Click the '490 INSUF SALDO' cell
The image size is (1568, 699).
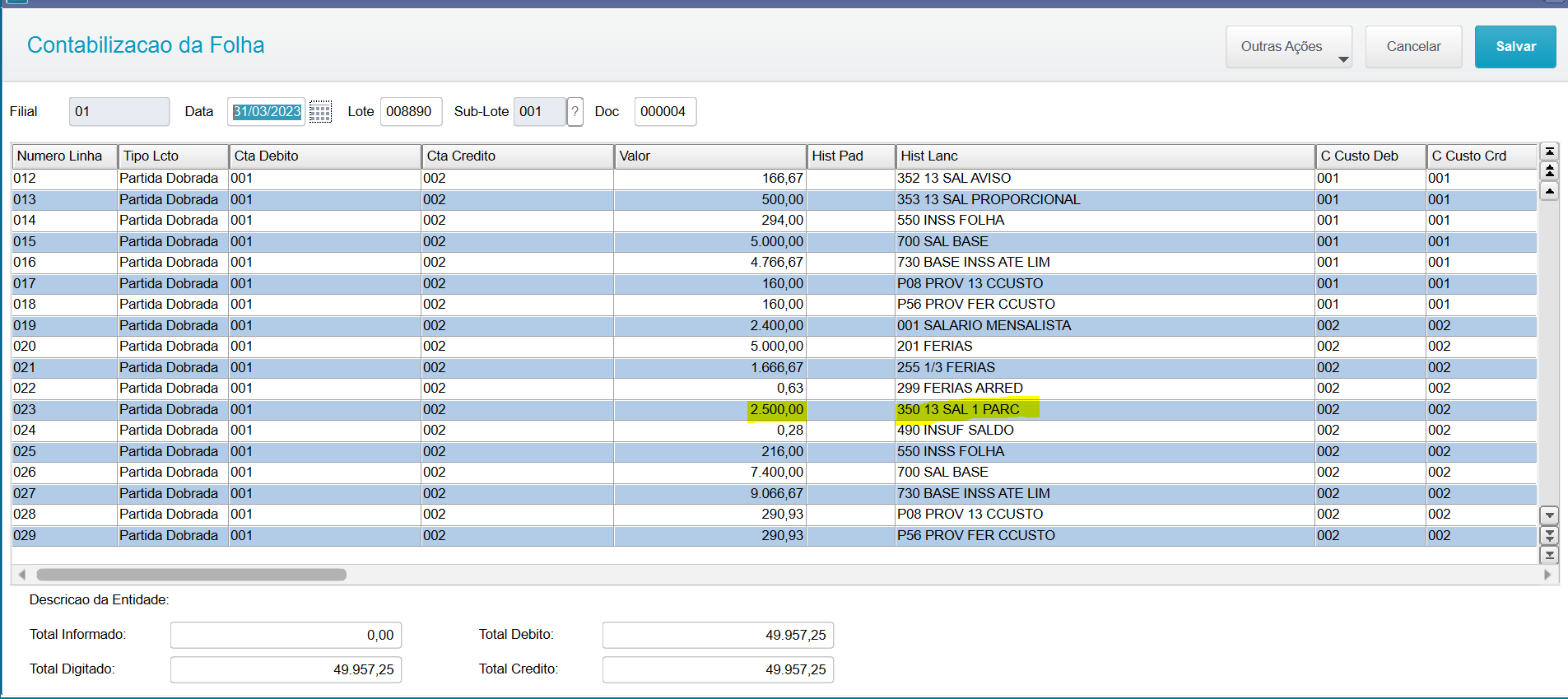[1105, 431]
